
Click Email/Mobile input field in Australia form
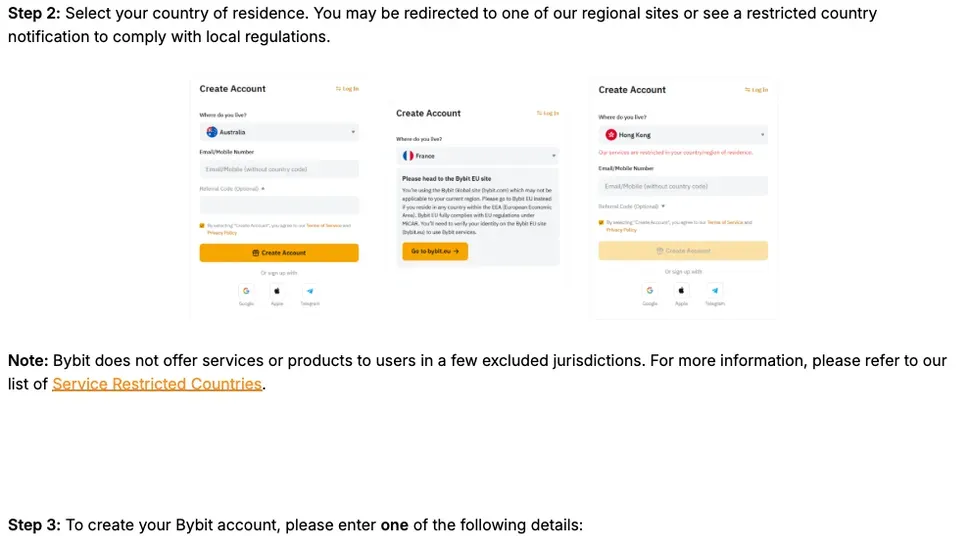279,169
